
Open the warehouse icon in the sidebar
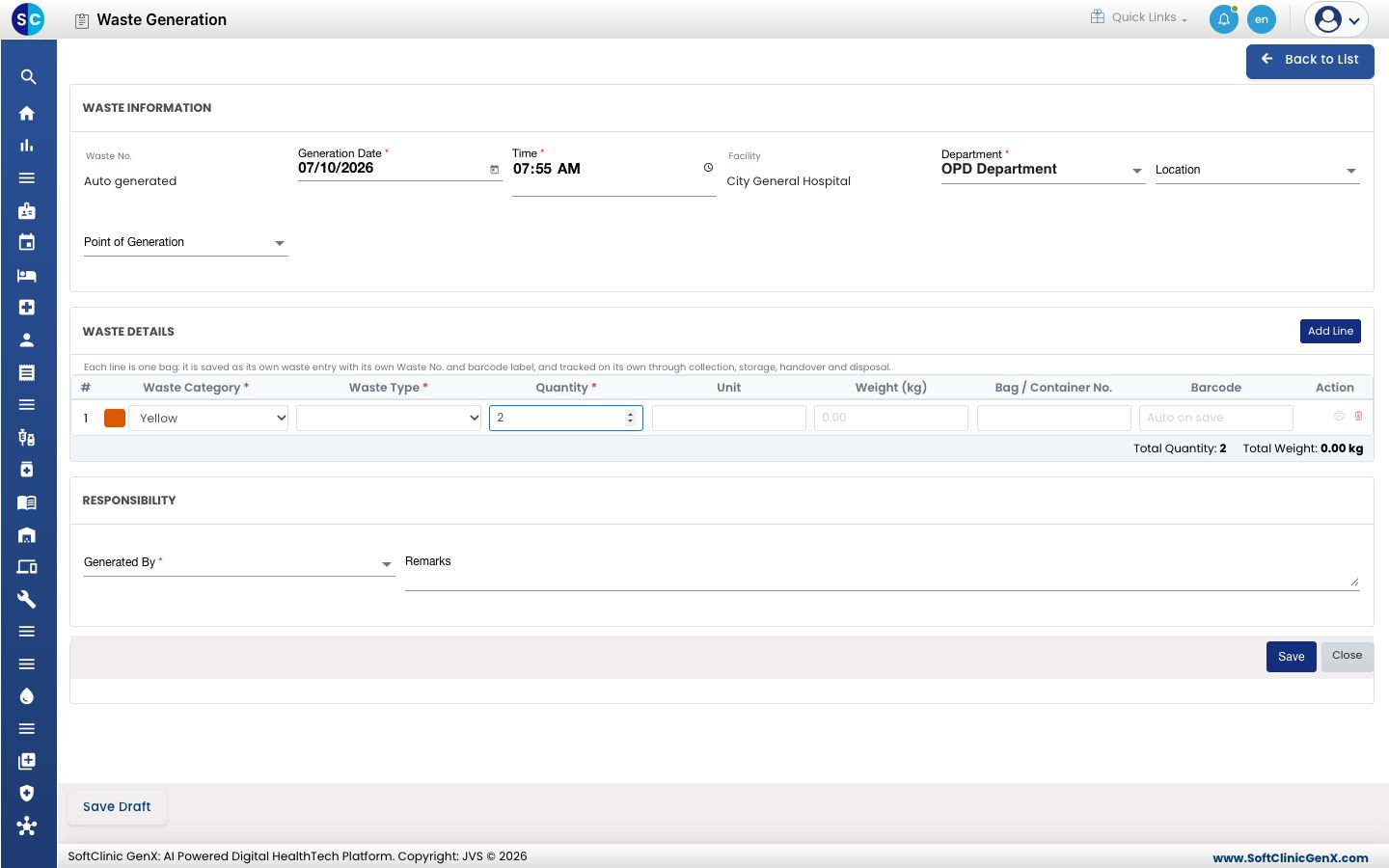click(27, 535)
